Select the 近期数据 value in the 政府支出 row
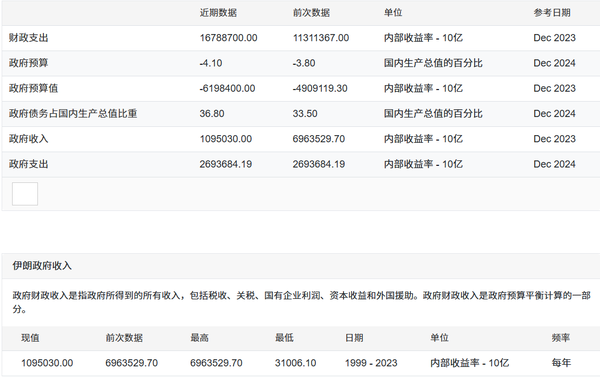 tap(226, 164)
